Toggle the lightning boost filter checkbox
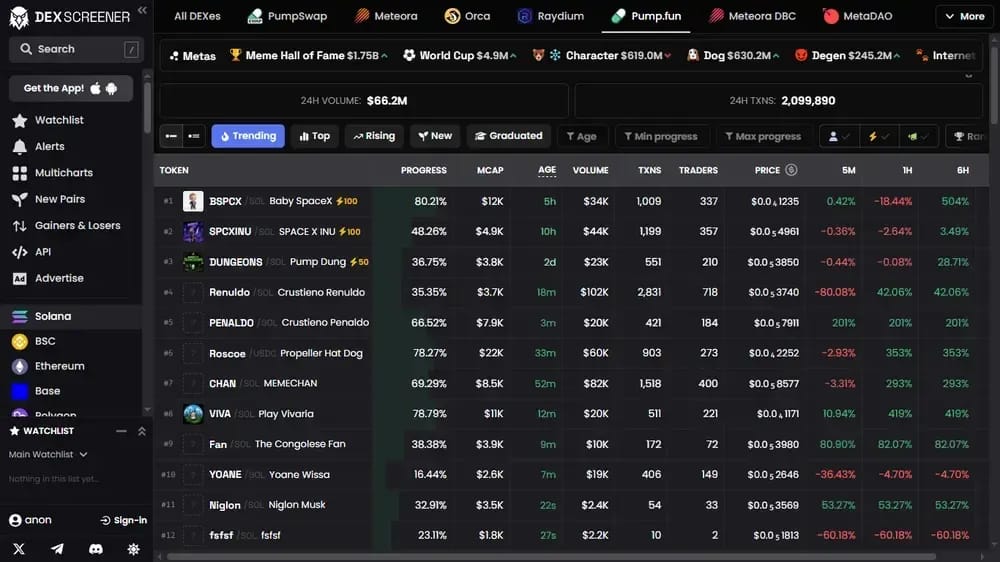This screenshot has width=1000, height=562. 879,136
